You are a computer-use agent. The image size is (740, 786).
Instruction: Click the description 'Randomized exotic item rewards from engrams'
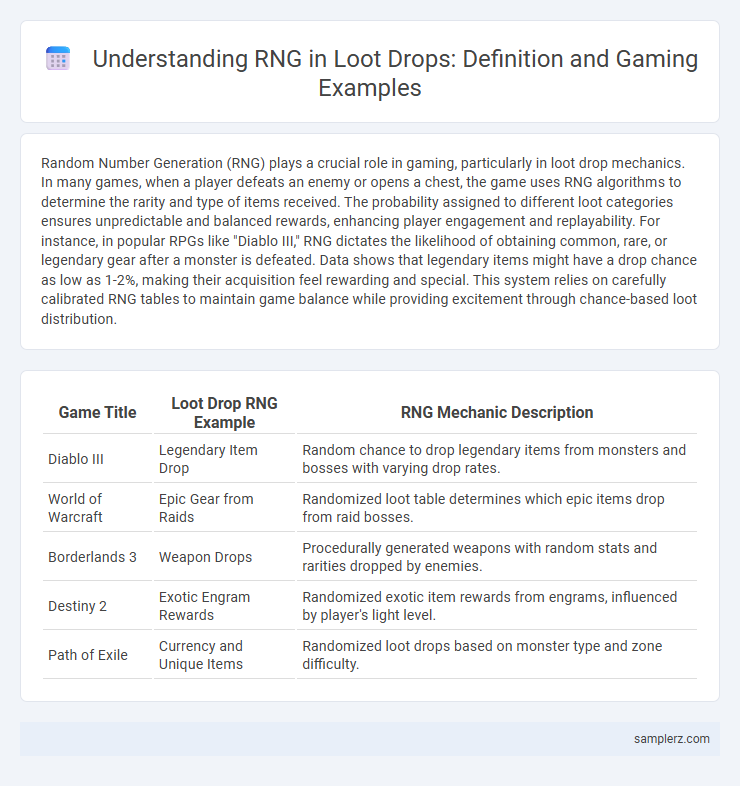coord(497,606)
